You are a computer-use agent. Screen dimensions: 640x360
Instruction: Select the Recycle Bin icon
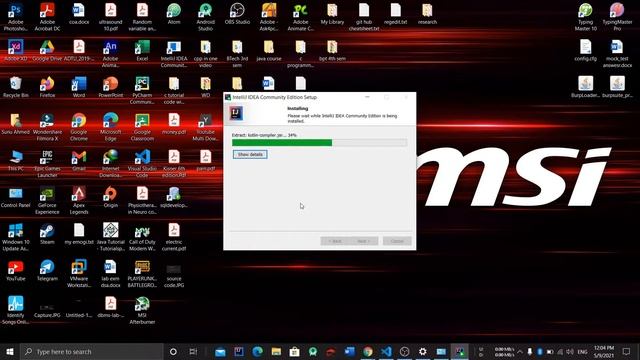point(16,87)
